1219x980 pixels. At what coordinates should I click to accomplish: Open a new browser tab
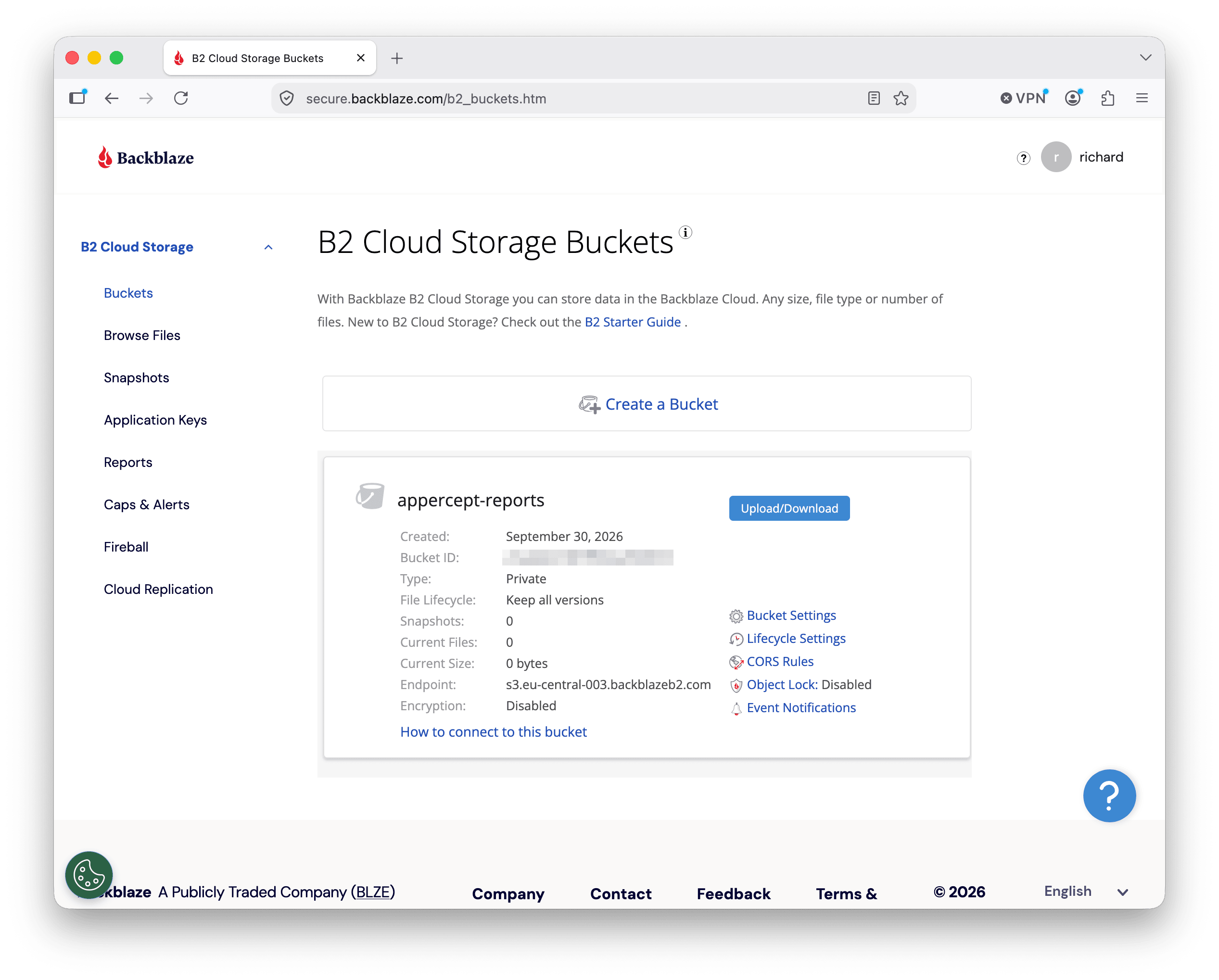pos(397,58)
